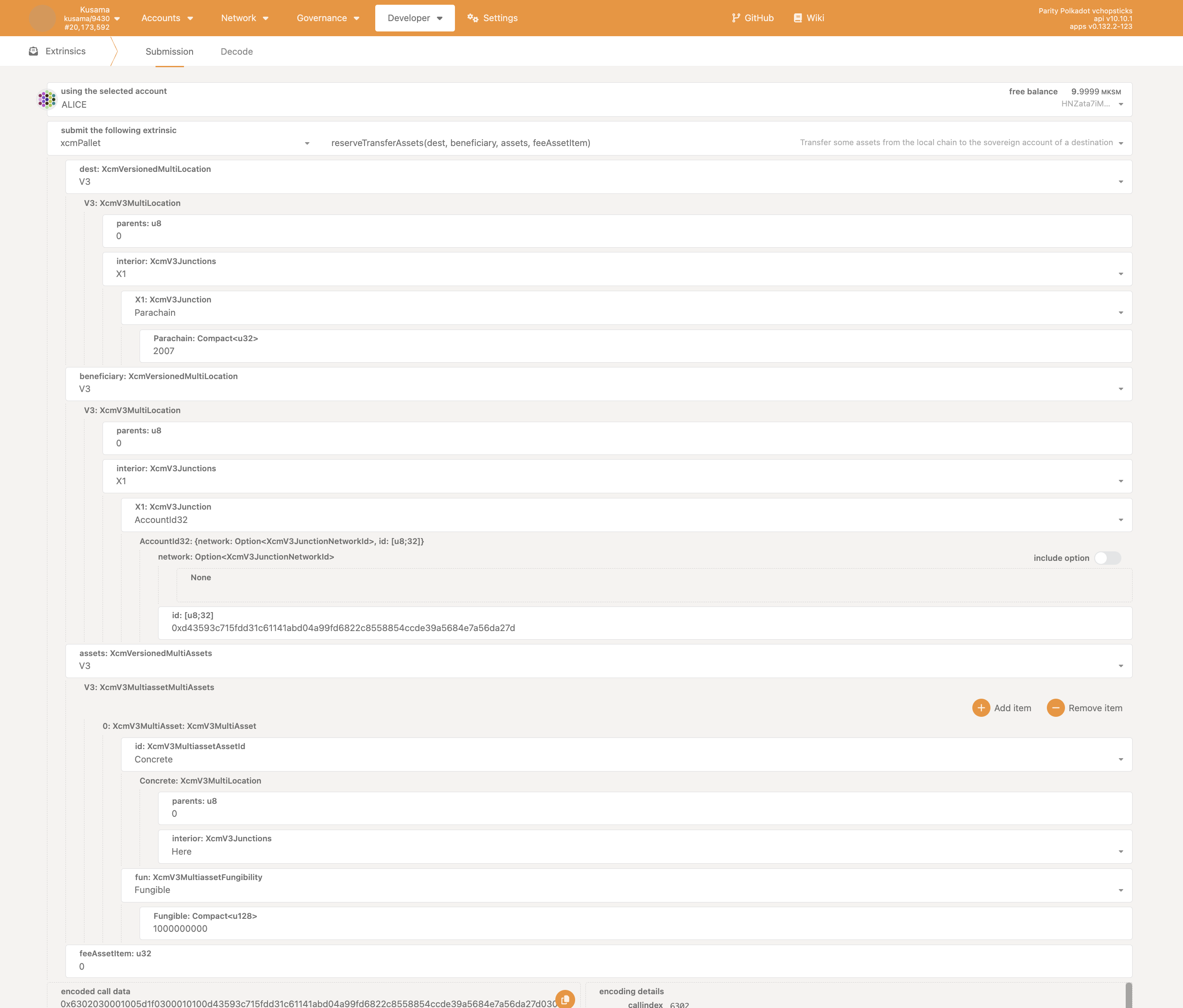Click the Kusama chain logo
This screenshot has width=1183, height=1008.
(x=42, y=18)
